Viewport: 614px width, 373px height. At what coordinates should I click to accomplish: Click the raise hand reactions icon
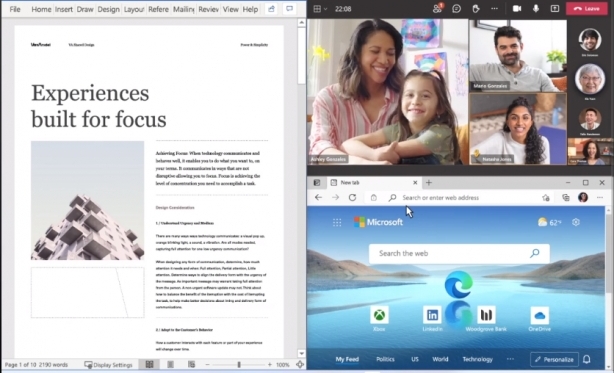click(475, 9)
